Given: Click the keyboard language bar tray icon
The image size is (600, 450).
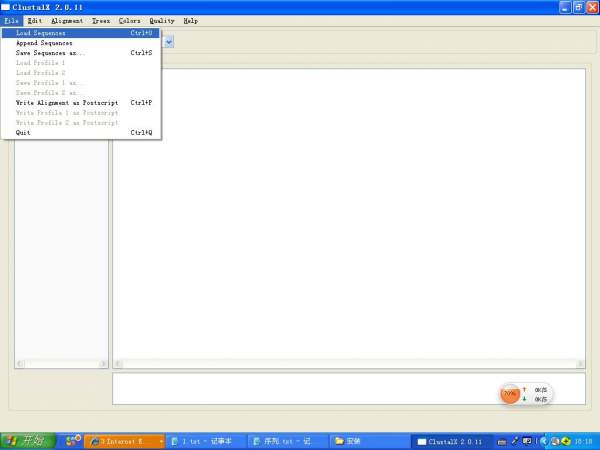Looking at the screenshot, I should pyautogui.click(x=502, y=442).
